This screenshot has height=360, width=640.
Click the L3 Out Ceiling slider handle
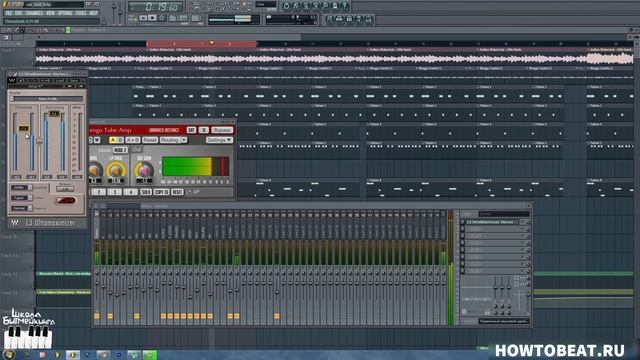(x=54, y=114)
